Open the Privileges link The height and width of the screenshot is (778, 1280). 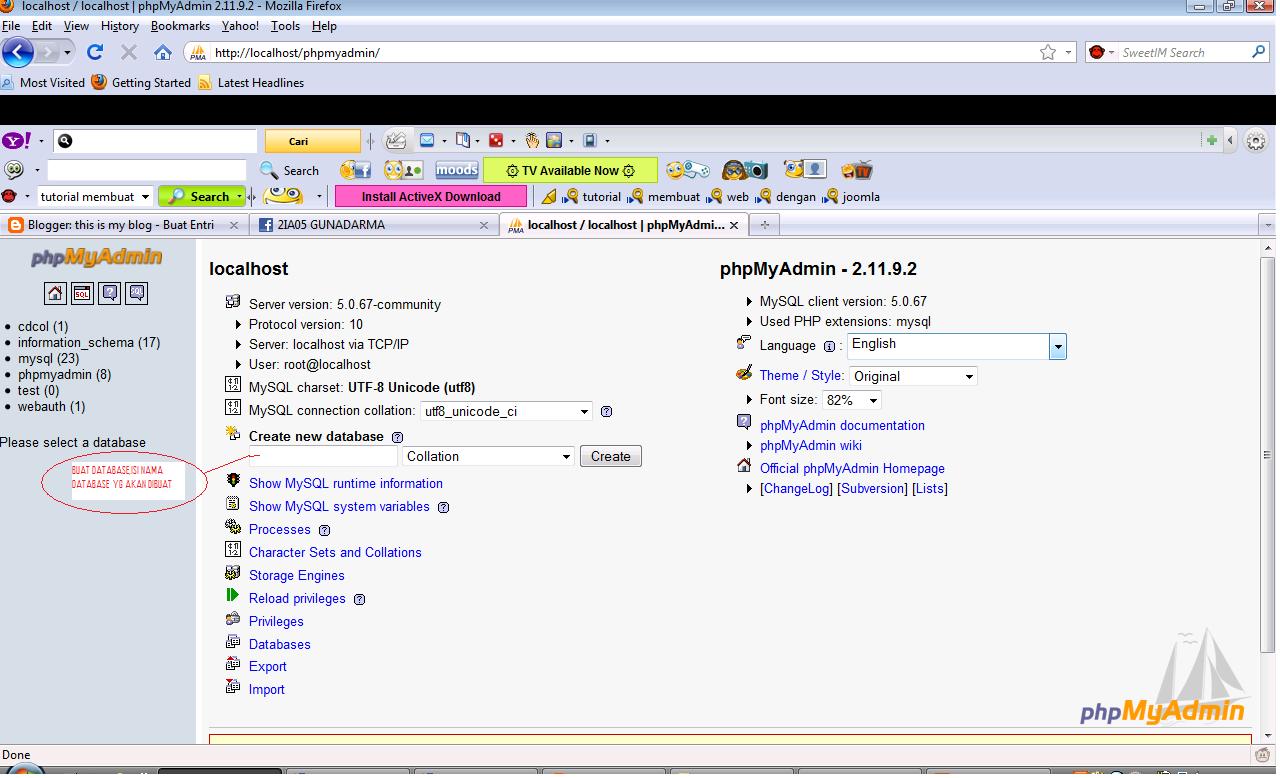tap(276, 621)
